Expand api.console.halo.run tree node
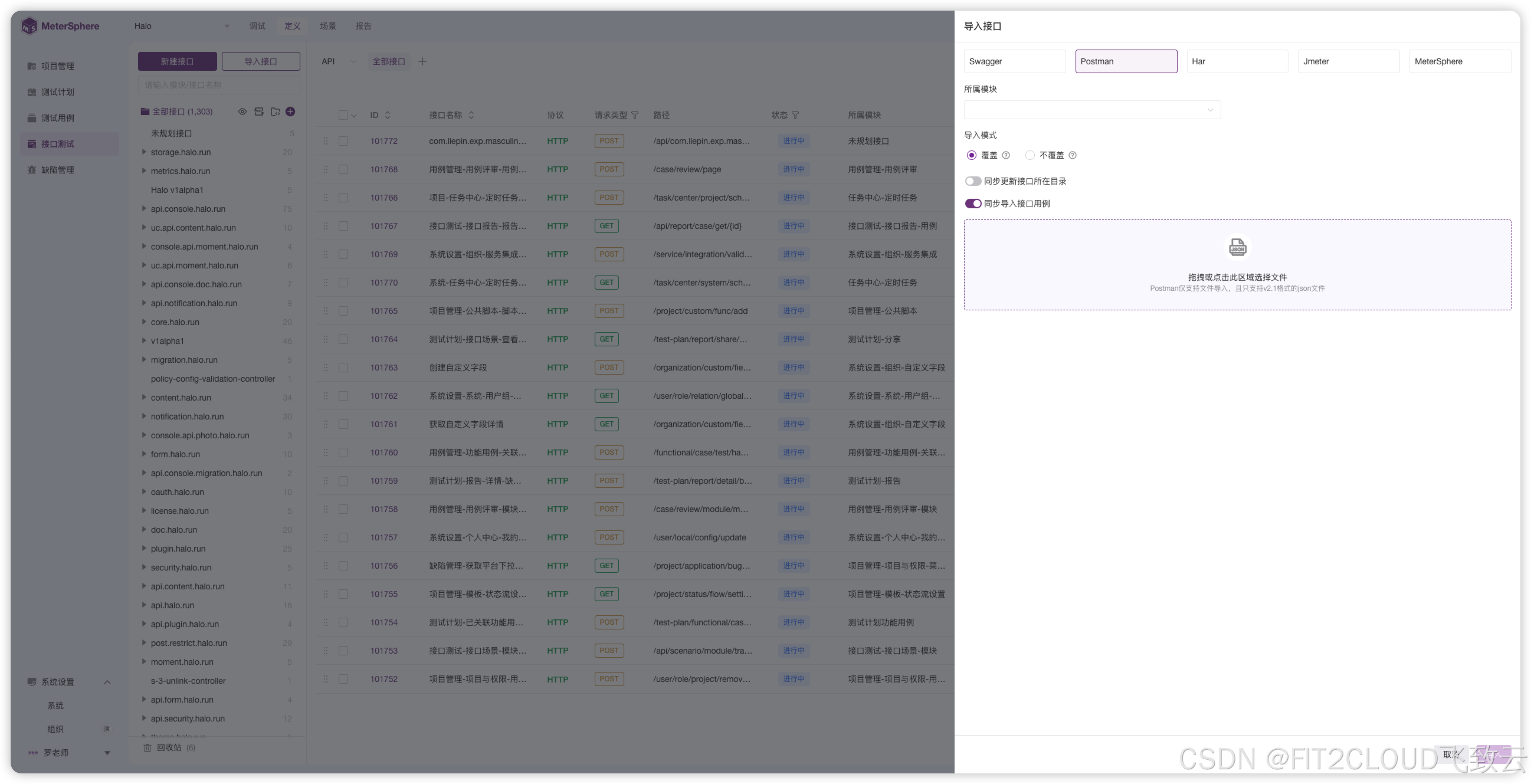This screenshot has height=784, width=1531. click(144, 209)
